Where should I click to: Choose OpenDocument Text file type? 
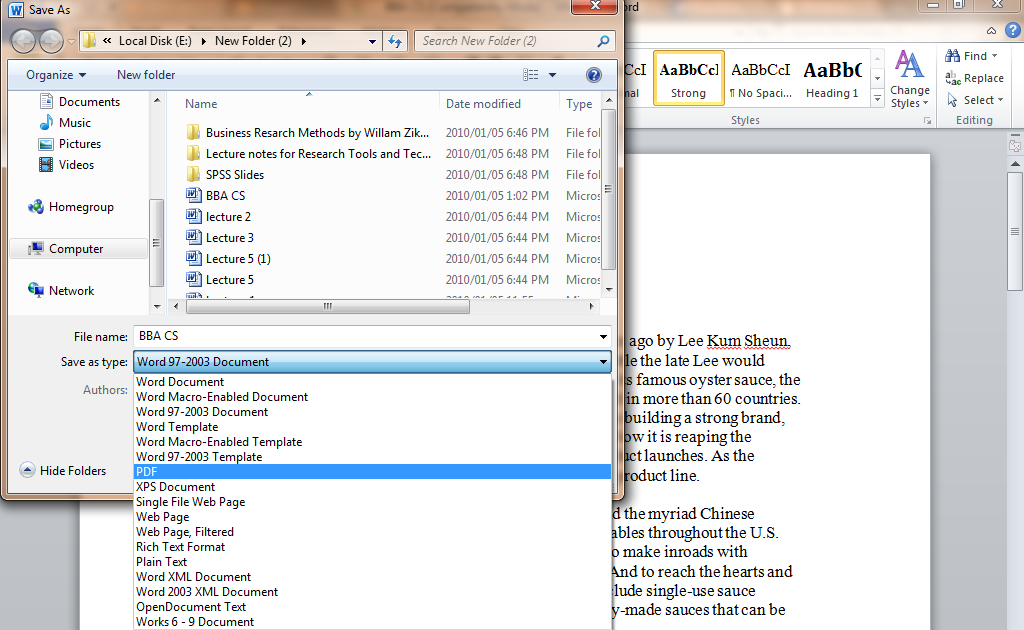372,607
